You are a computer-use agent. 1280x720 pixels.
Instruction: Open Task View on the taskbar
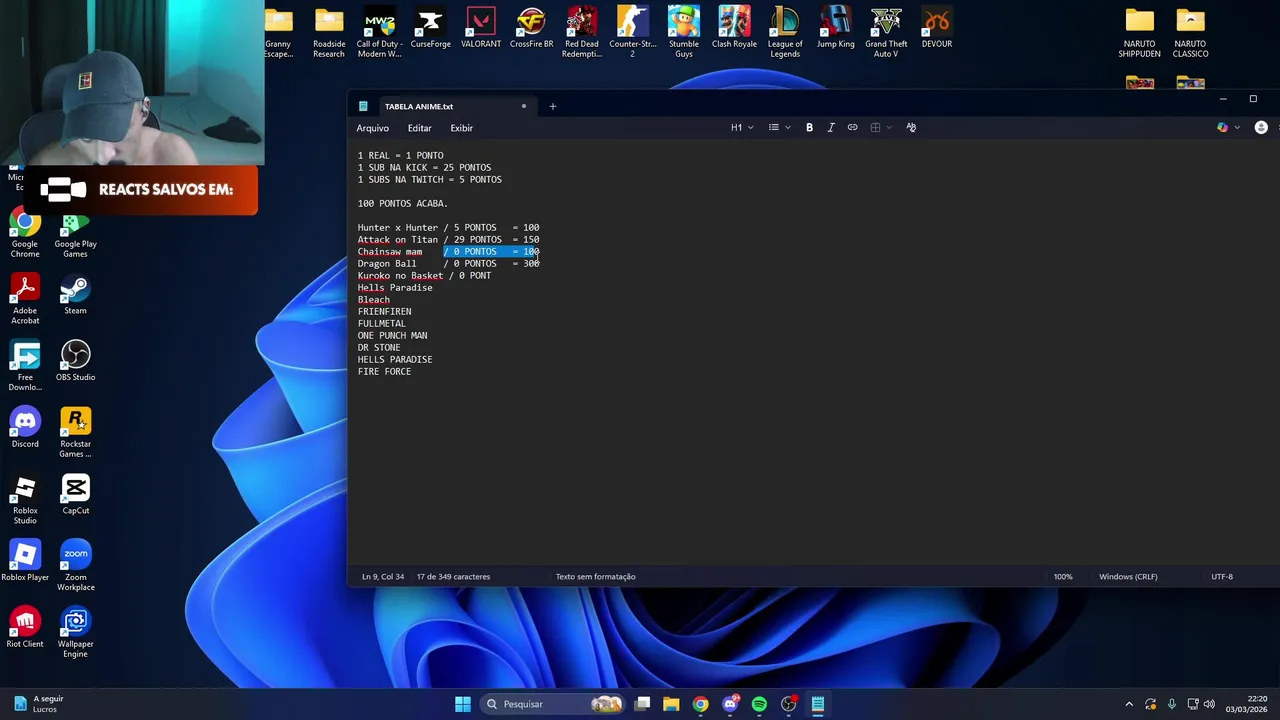tap(643, 704)
